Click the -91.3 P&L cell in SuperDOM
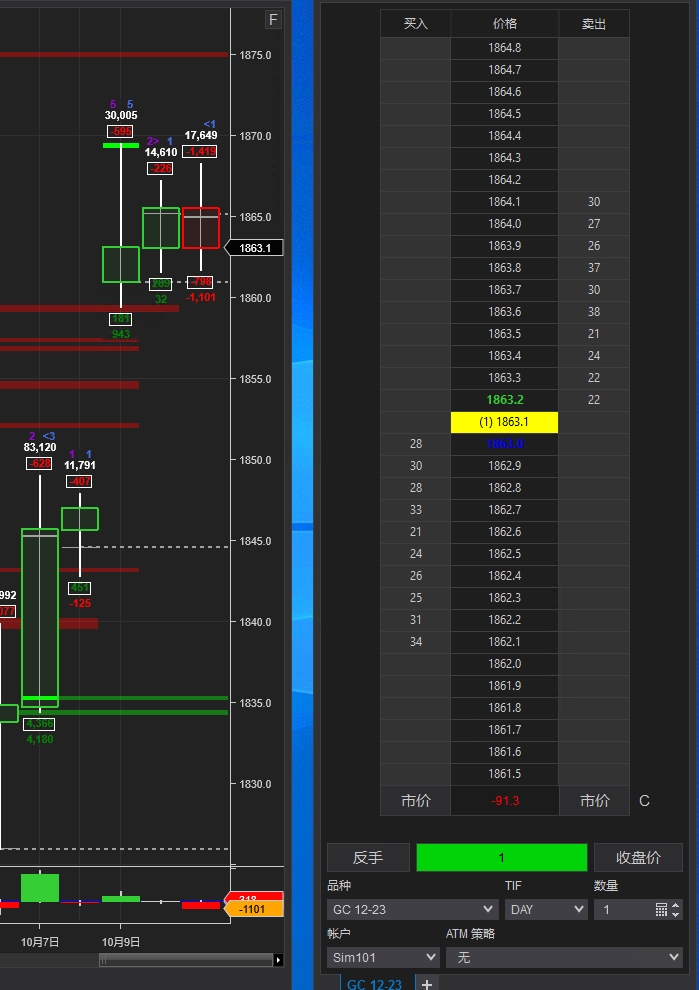The image size is (699, 990). tap(505, 801)
